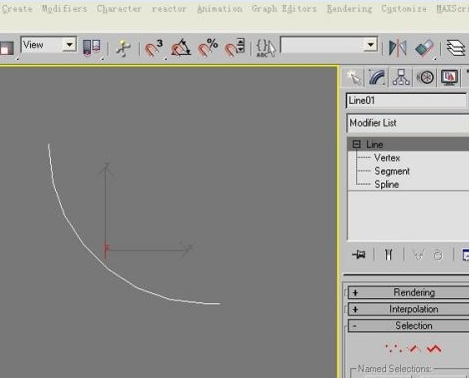The width and height of the screenshot is (469, 378).
Task: Switch to the Hierarchy panel tab
Action: click(x=401, y=78)
